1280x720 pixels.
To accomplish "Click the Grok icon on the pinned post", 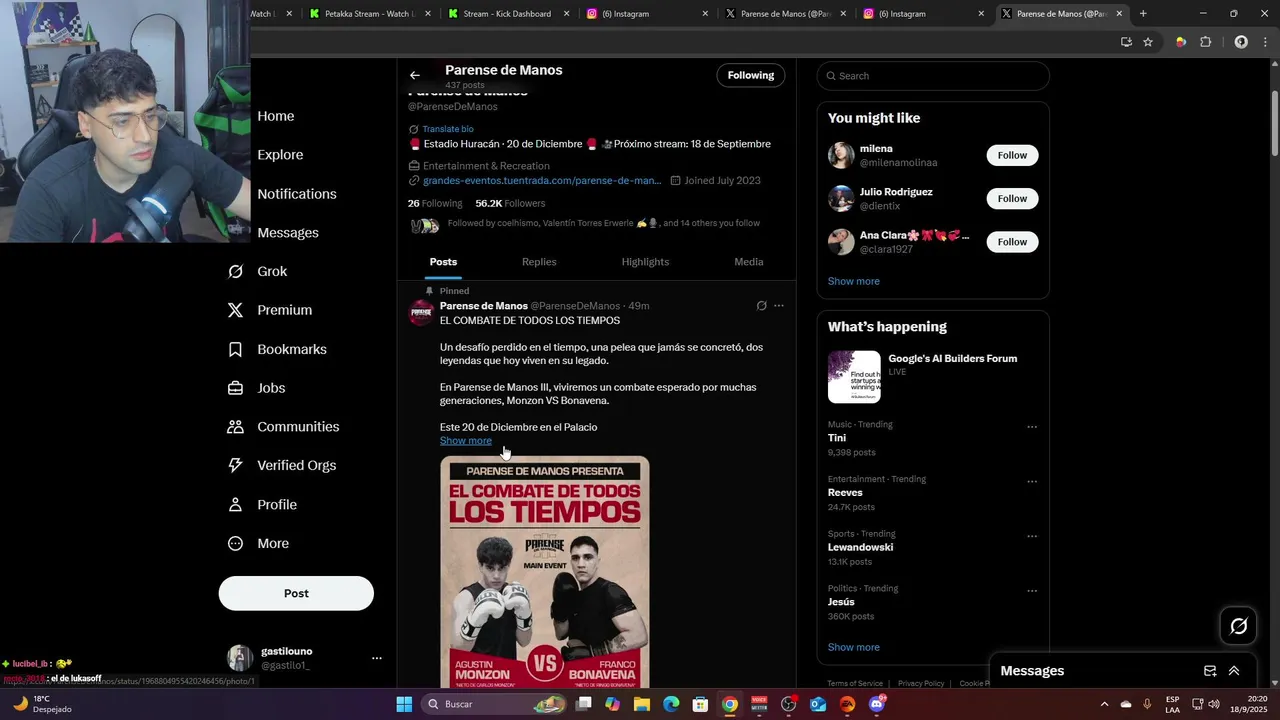I will pos(761,306).
